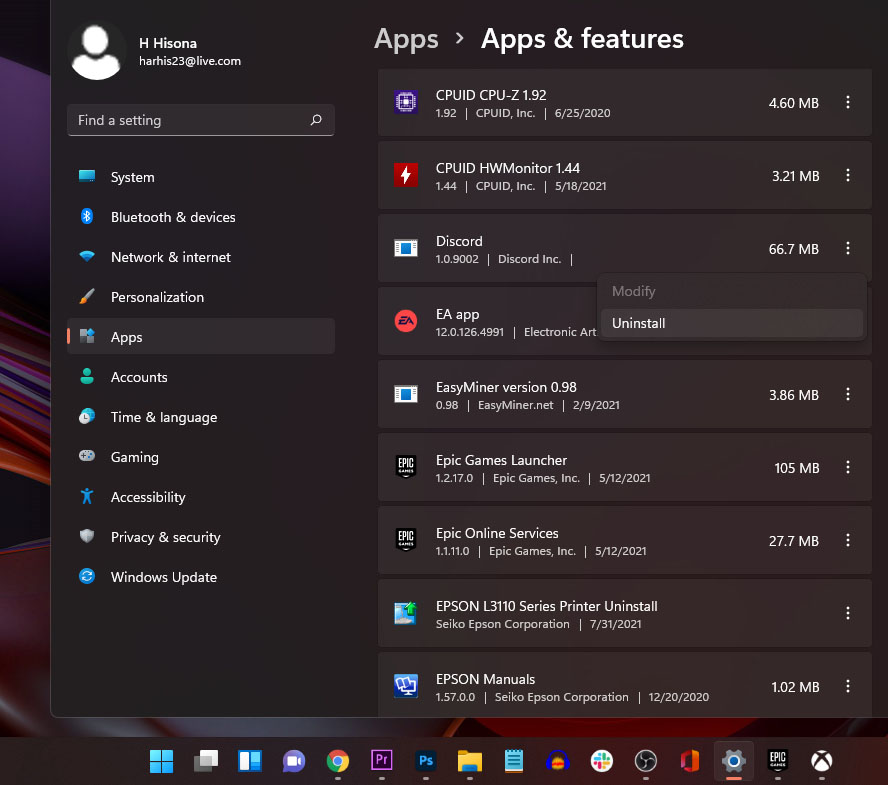Open more options for Epic Online Services
The width and height of the screenshot is (888, 785).
848,540
